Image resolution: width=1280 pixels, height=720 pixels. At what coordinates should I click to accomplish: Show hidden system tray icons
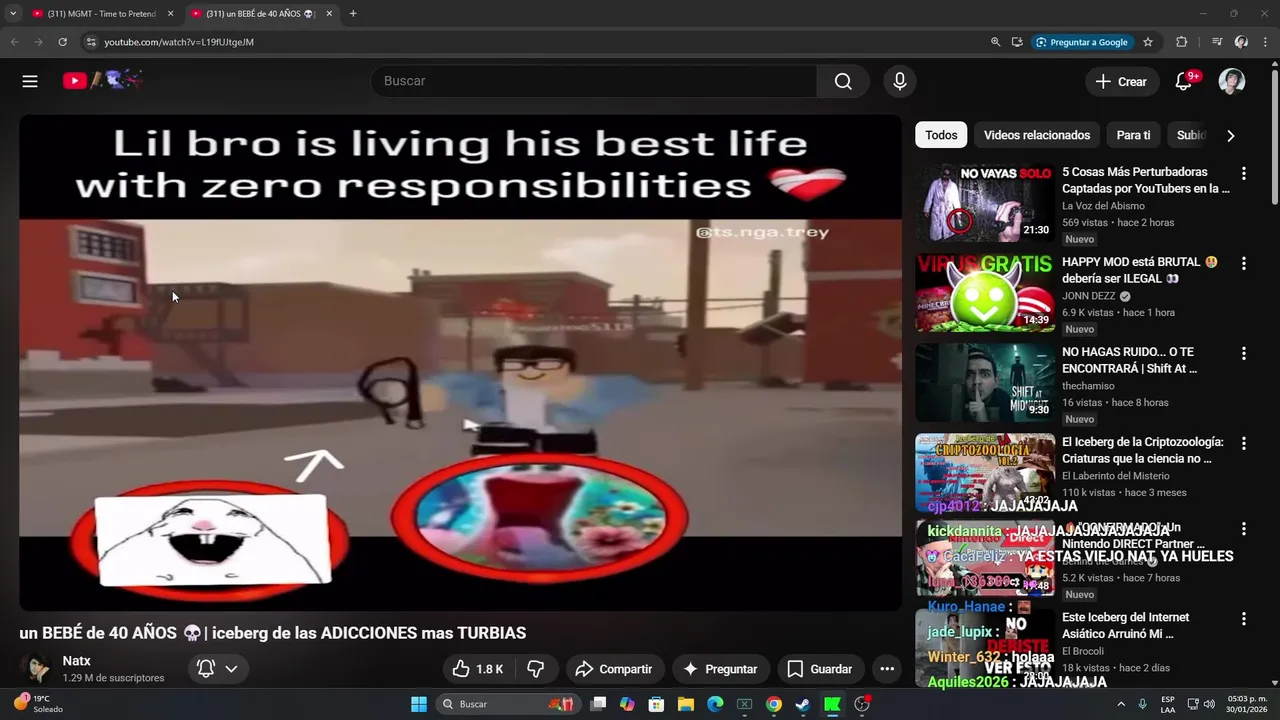tap(1120, 704)
